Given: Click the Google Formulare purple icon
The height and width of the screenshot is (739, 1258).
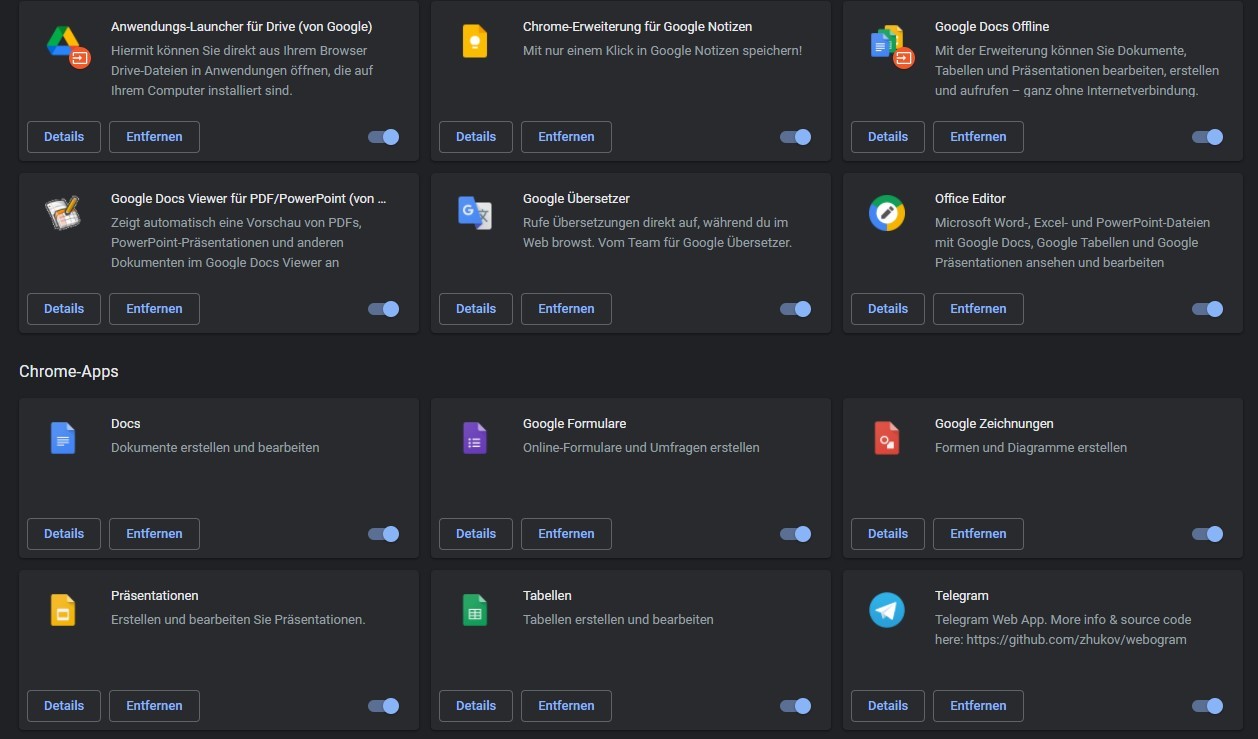Looking at the screenshot, I should (x=474, y=438).
